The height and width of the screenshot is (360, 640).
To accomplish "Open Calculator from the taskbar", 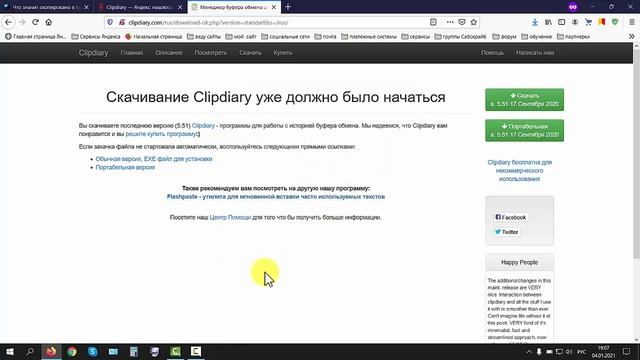I will click(x=133, y=351).
